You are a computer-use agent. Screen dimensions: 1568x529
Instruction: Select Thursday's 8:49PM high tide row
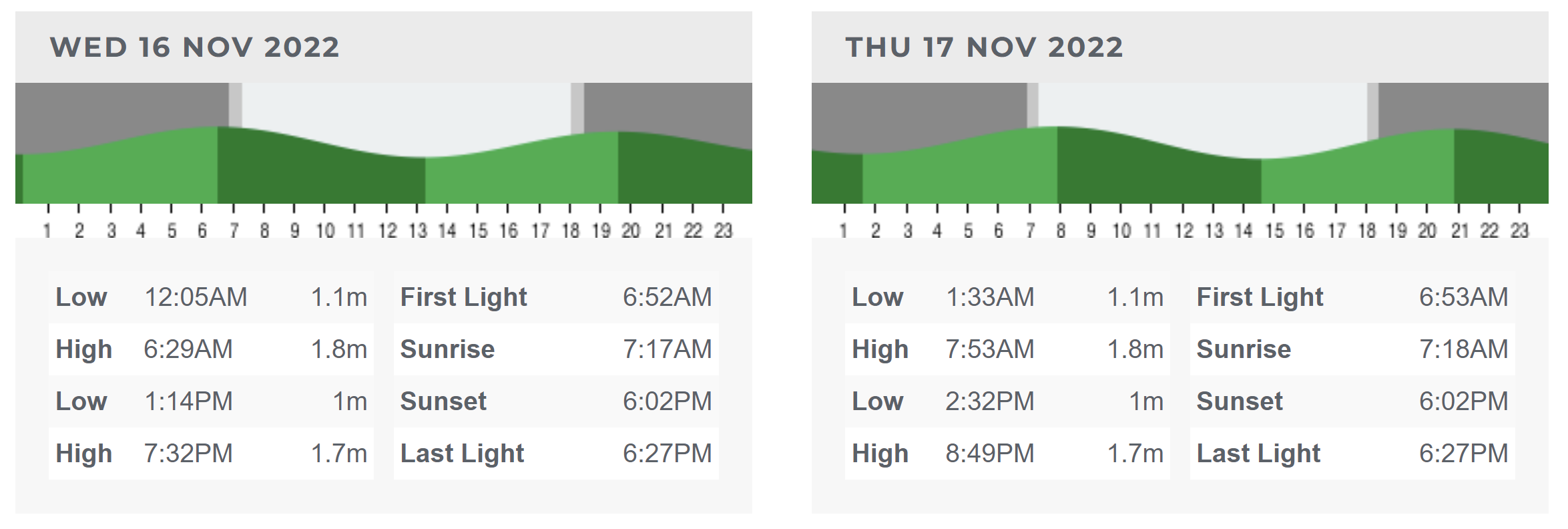pyautogui.click(x=1007, y=454)
